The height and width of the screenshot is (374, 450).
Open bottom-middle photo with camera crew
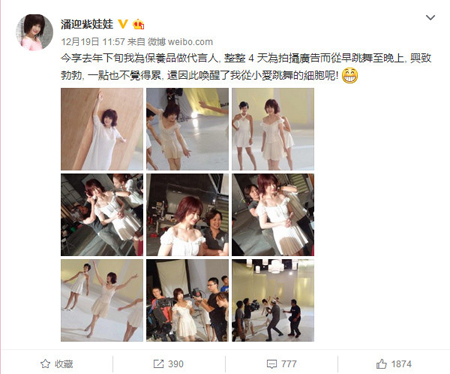(x=187, y=300)
